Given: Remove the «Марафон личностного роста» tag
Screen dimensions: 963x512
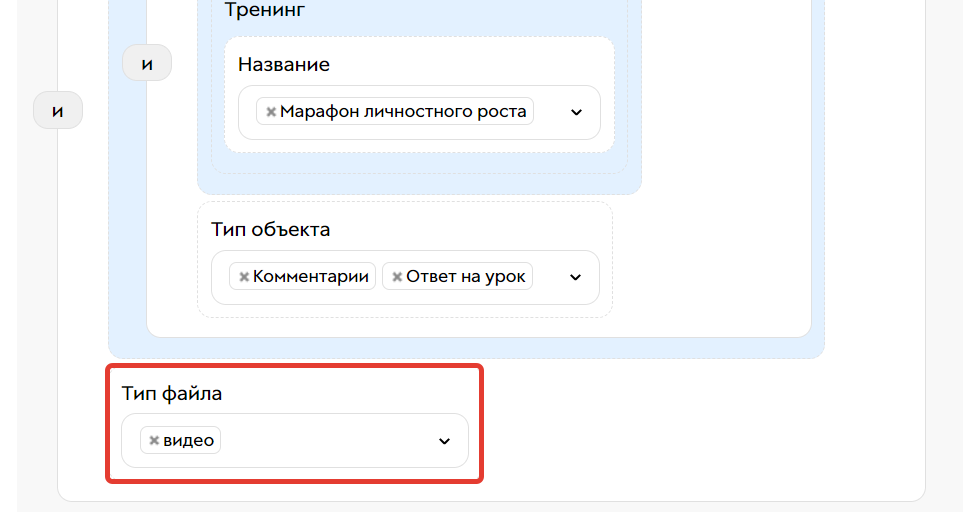Looking at the screenshot, I should [x=270, y=112].
